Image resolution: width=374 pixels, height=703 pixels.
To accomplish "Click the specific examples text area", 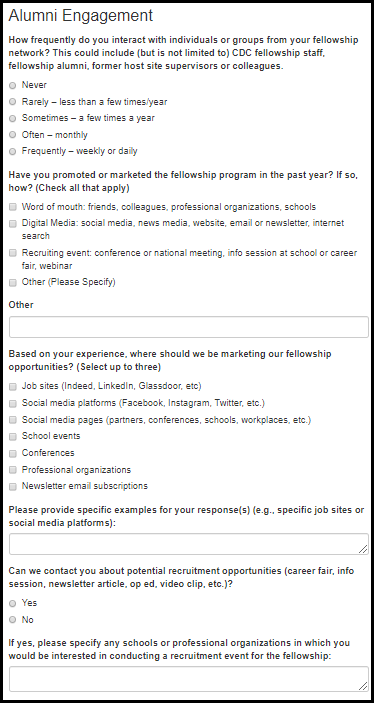I will (189, 544).
